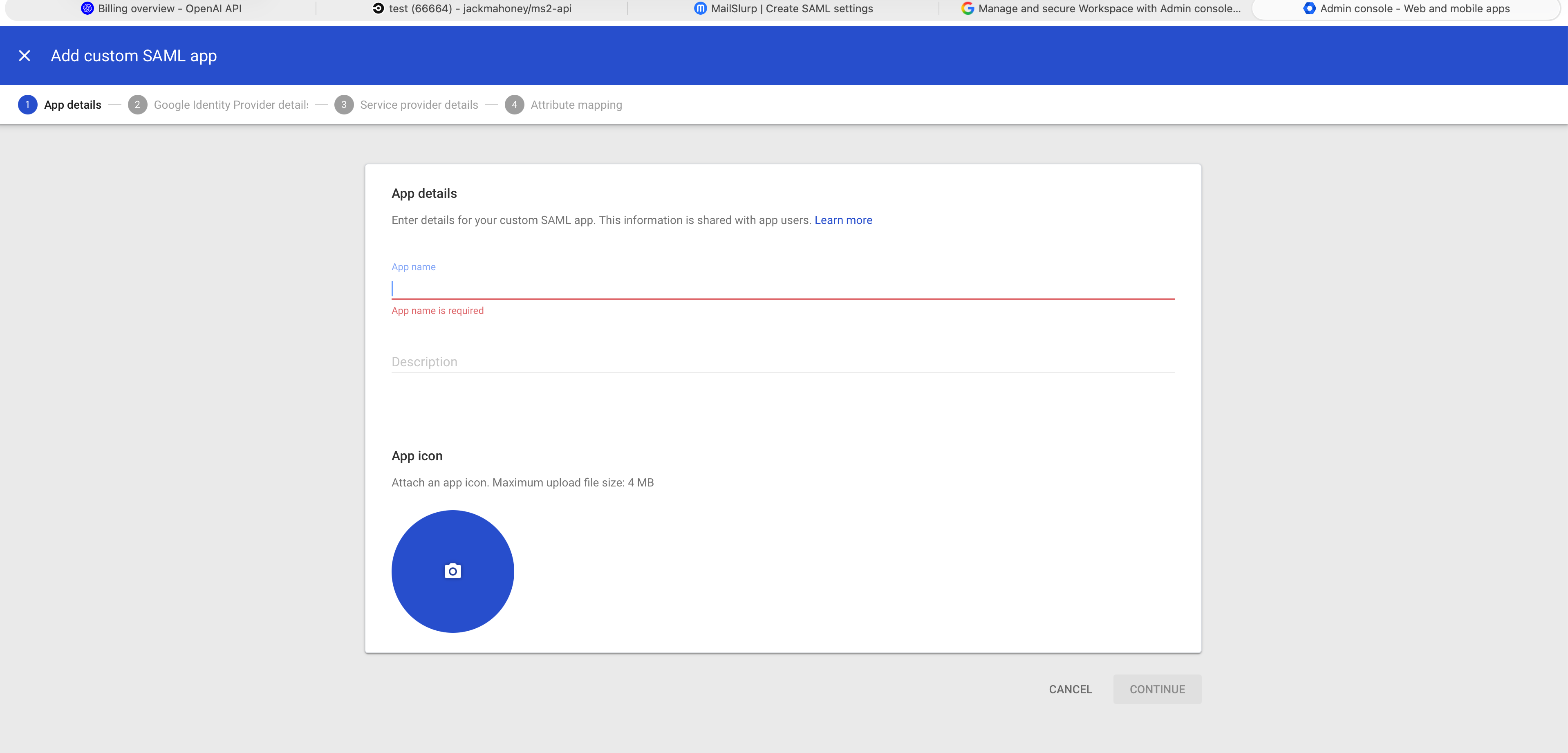
Task: Click the MailSlurp tab favicon
Action: [x=700, y=9]
